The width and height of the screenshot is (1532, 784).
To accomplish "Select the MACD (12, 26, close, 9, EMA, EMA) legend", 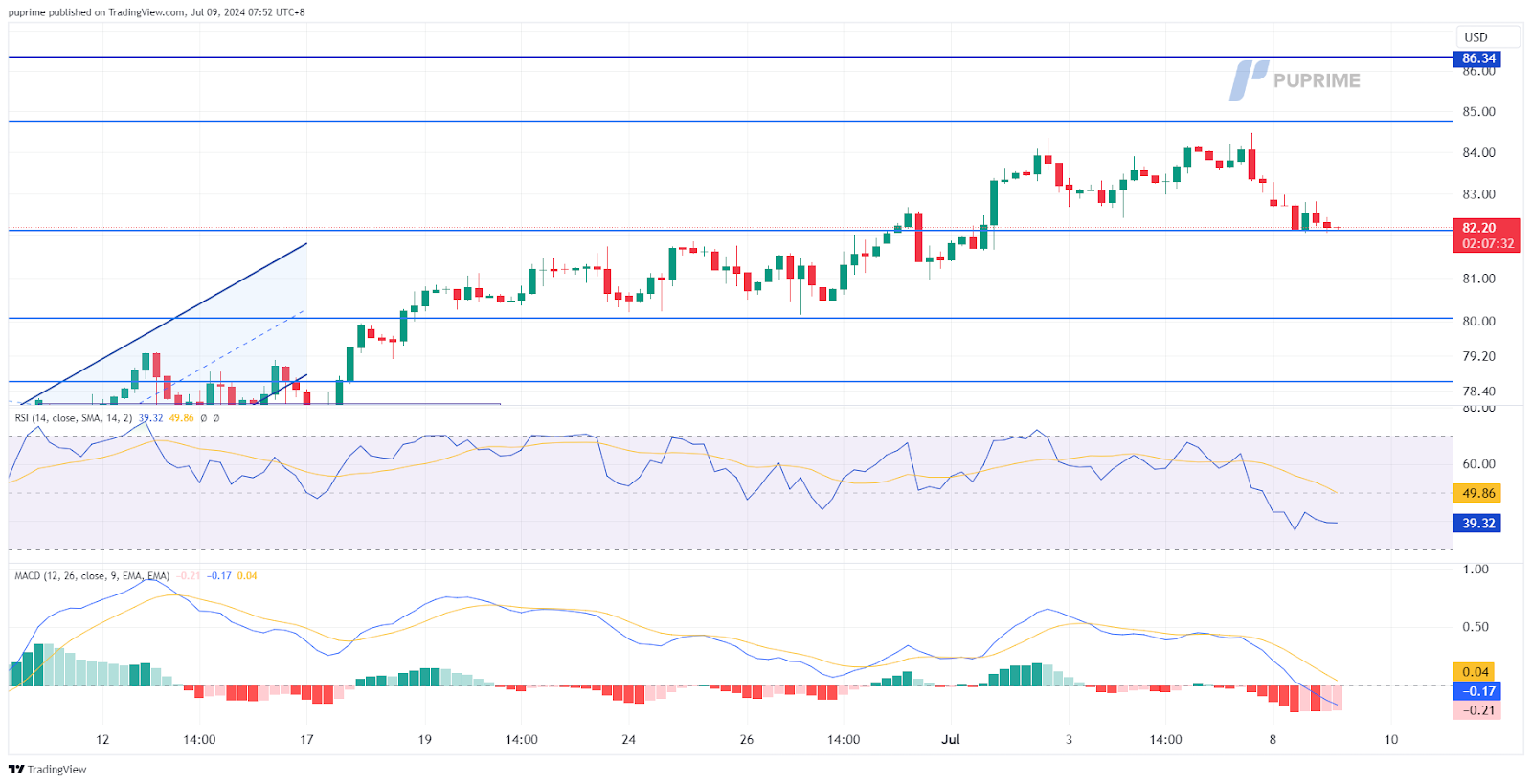I will 92,576.
